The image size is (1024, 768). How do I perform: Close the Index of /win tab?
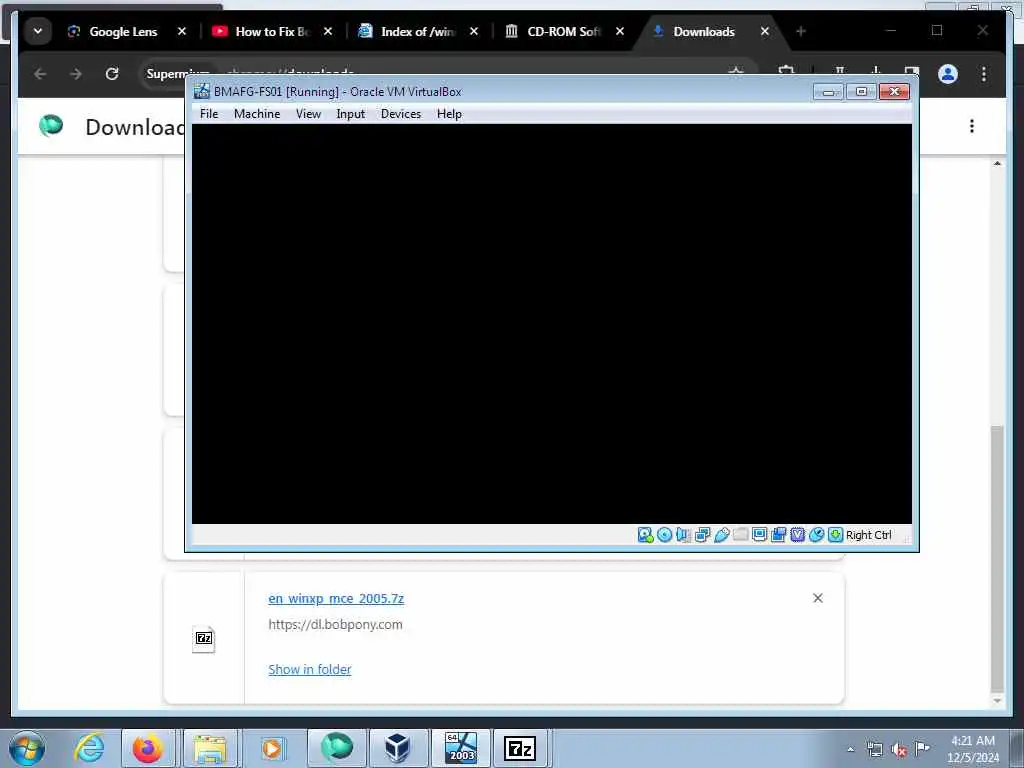[474, 31]
